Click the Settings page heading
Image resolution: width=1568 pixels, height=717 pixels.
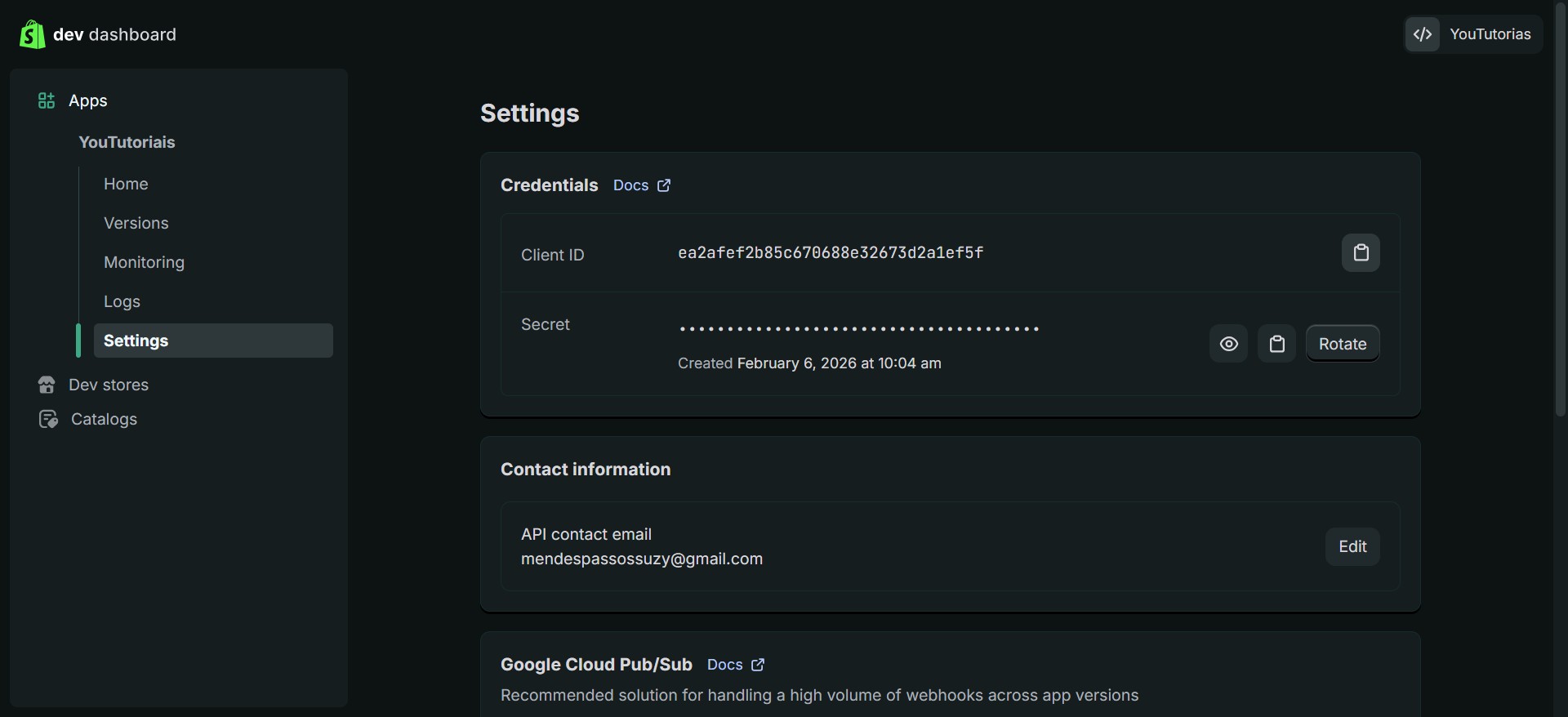(x=530, y=113)
